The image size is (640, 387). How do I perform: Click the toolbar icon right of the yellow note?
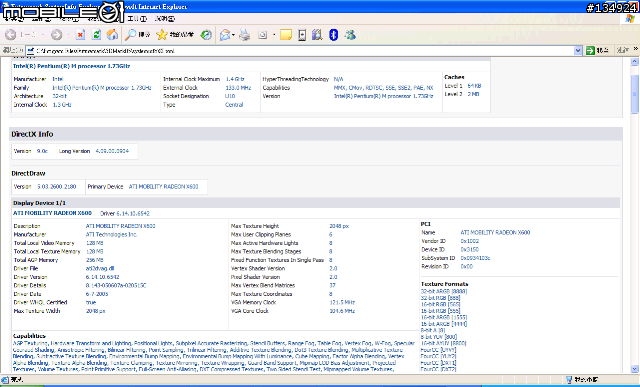302,35
